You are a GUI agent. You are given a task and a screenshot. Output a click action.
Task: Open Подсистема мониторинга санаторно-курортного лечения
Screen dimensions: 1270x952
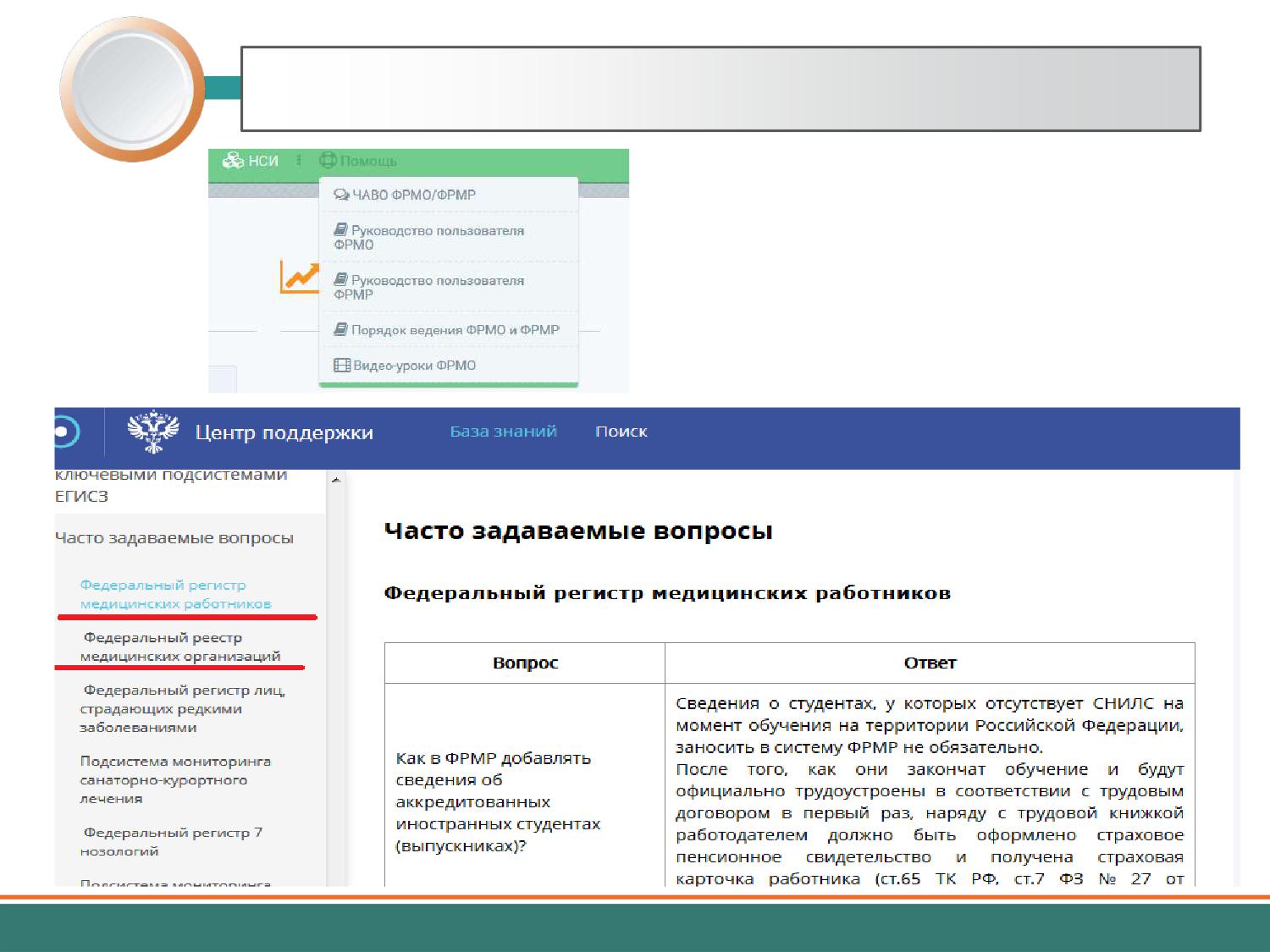(x=175, y=779)
